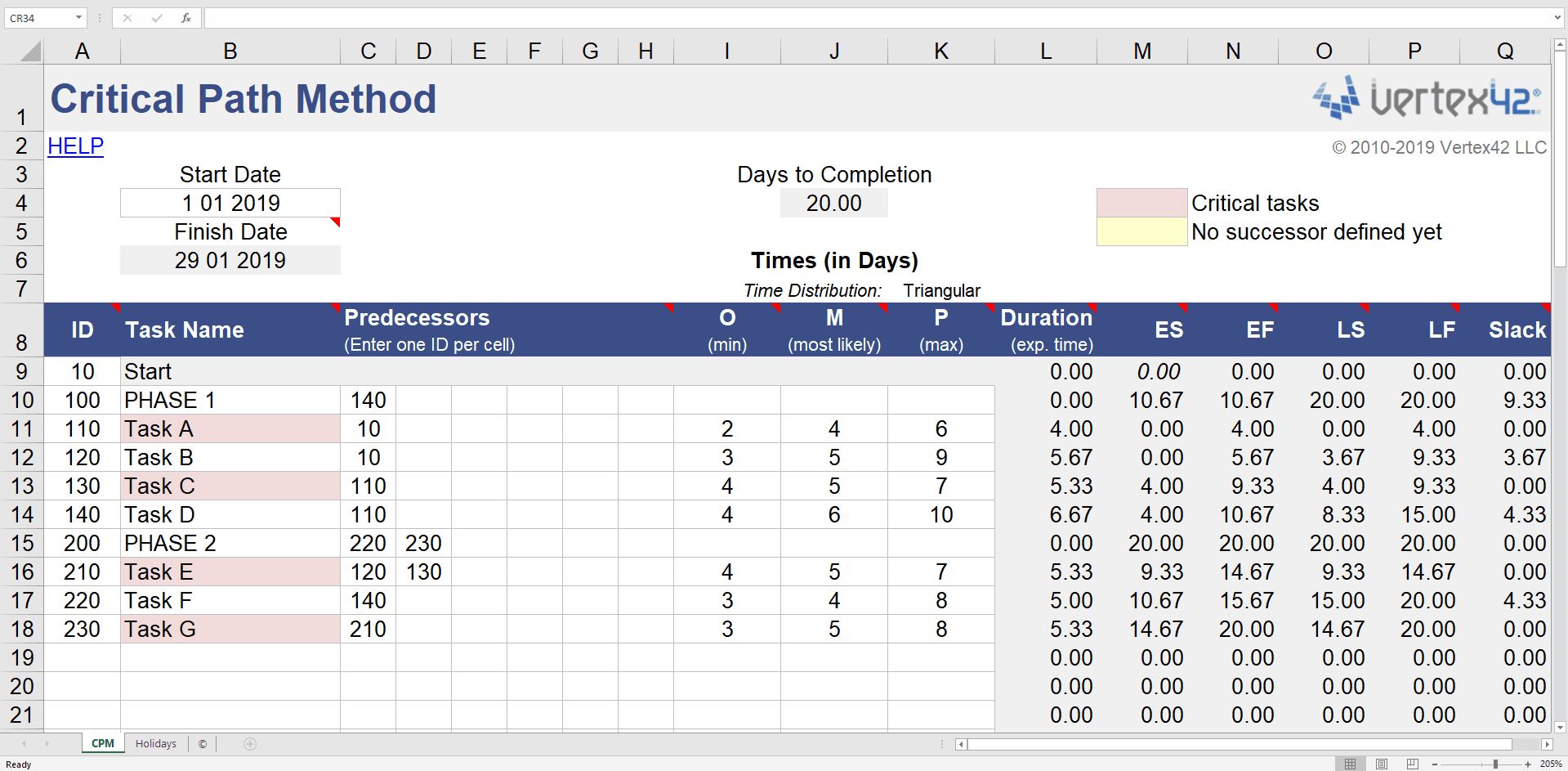The height and width of the screenshot is (771, 1568).
Task: Click vertical scrollbar down arrow
Action: (x=1560, y=727)
